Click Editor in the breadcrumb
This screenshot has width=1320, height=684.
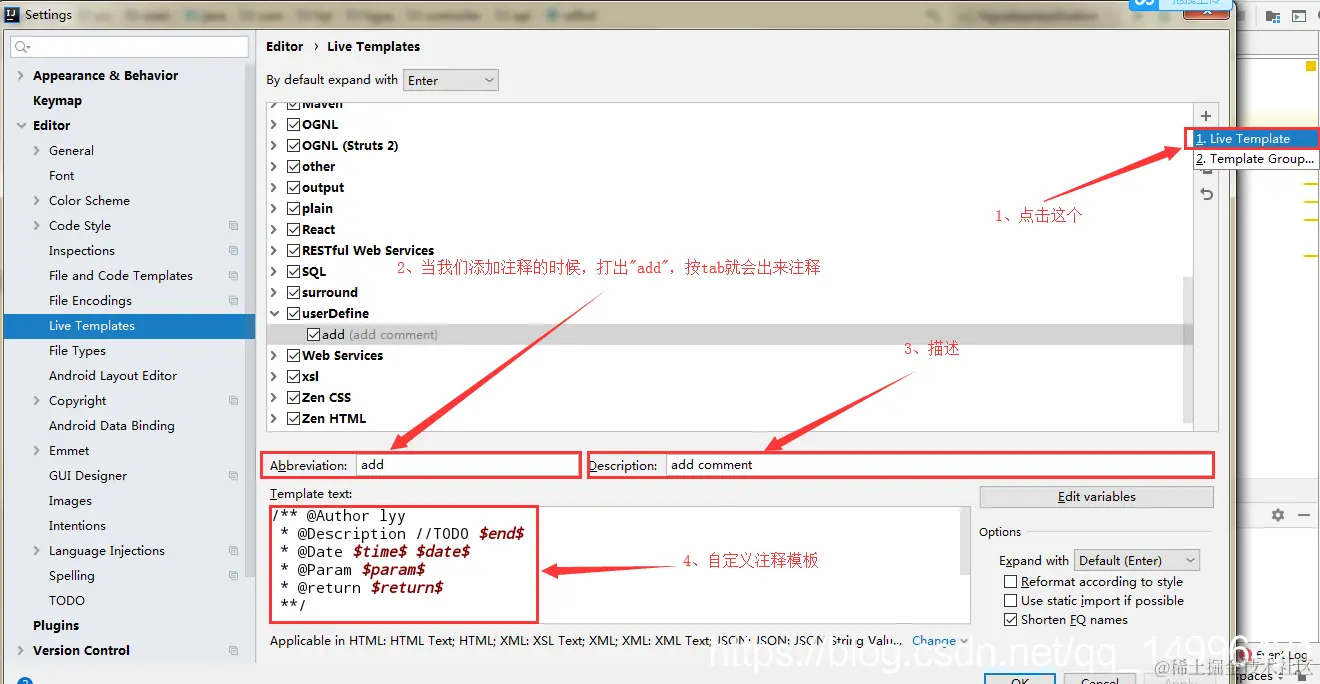click(x=285, y=47)
